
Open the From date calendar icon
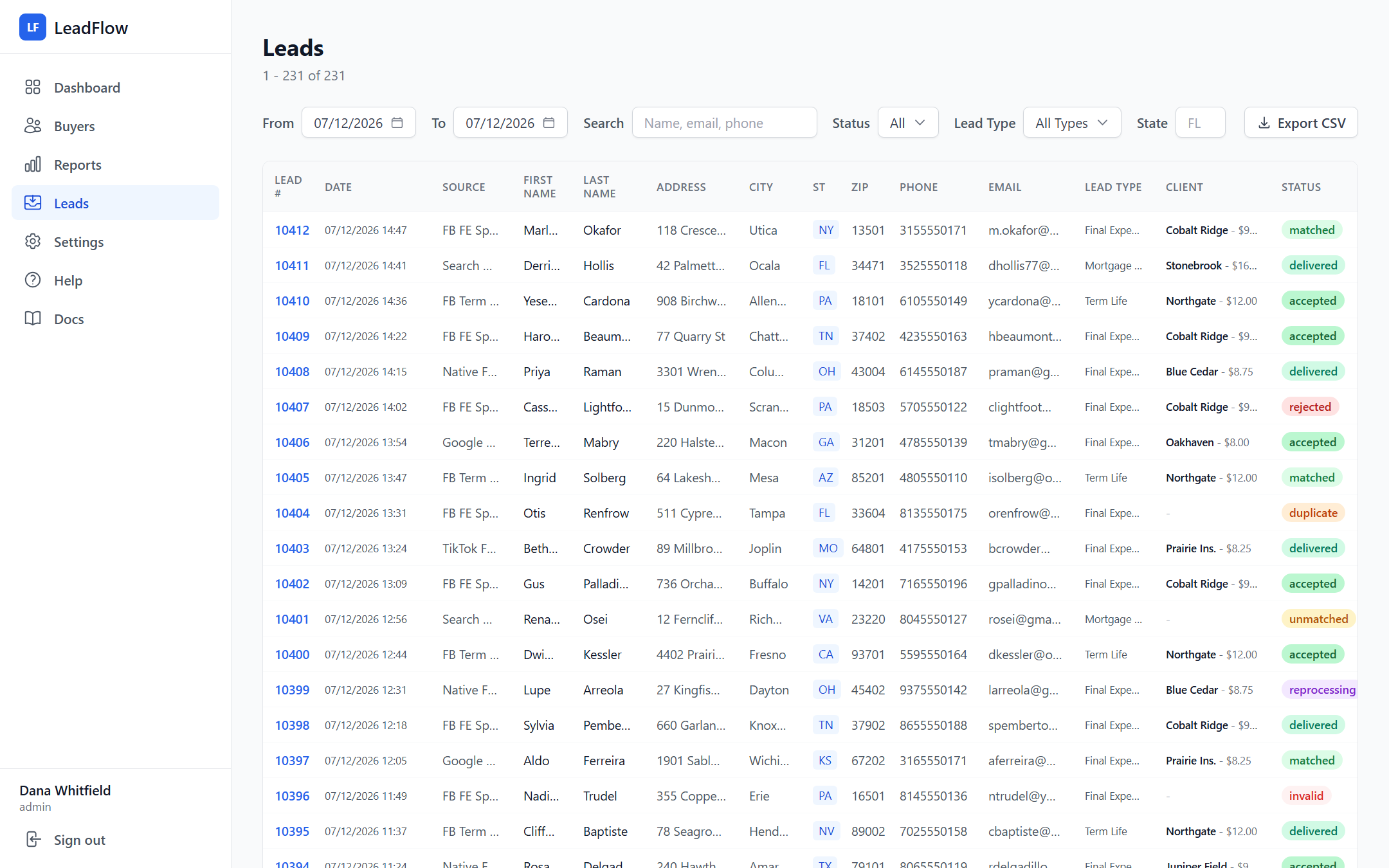[x=397, y=122]
